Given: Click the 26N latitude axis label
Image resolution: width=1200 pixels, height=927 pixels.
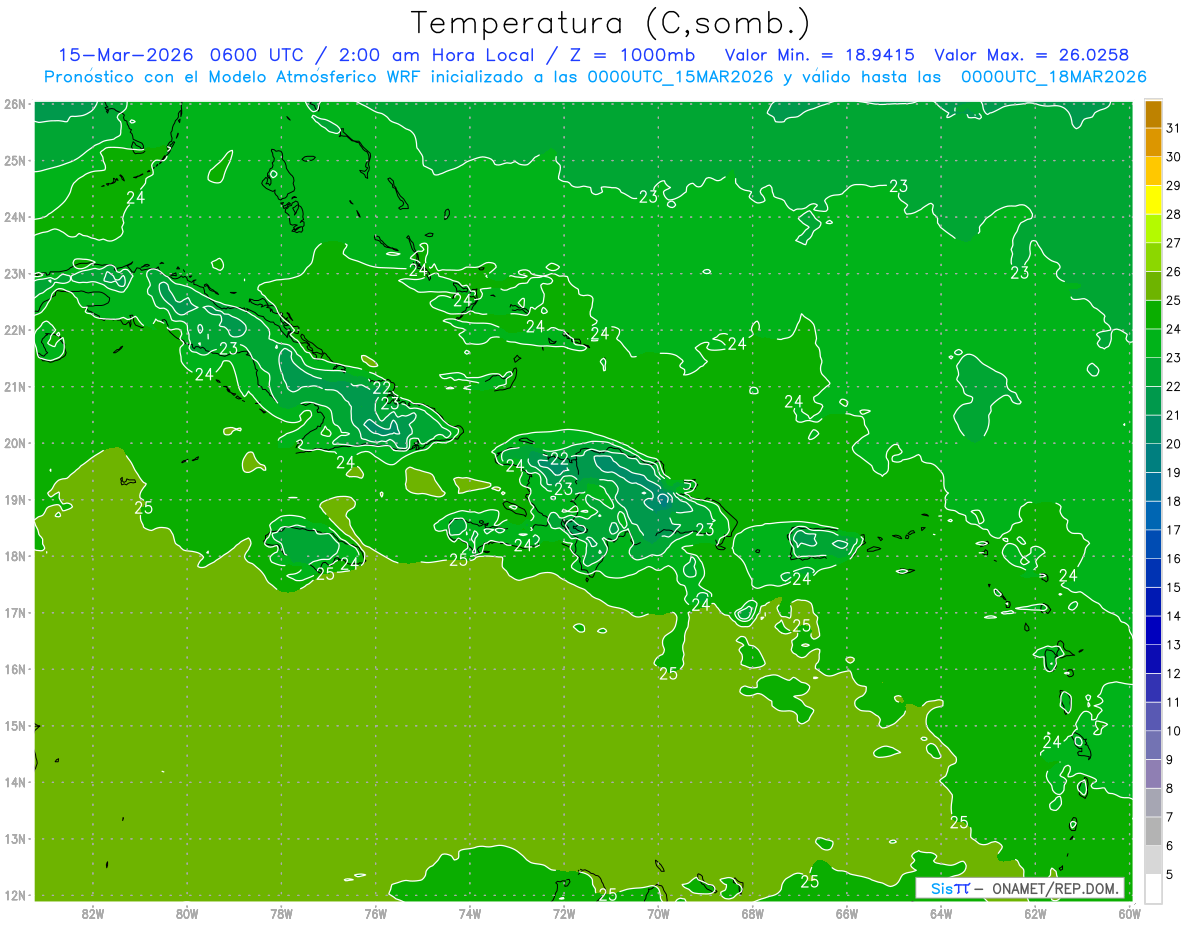Looking at the screenshot, I should coord(15,104).
